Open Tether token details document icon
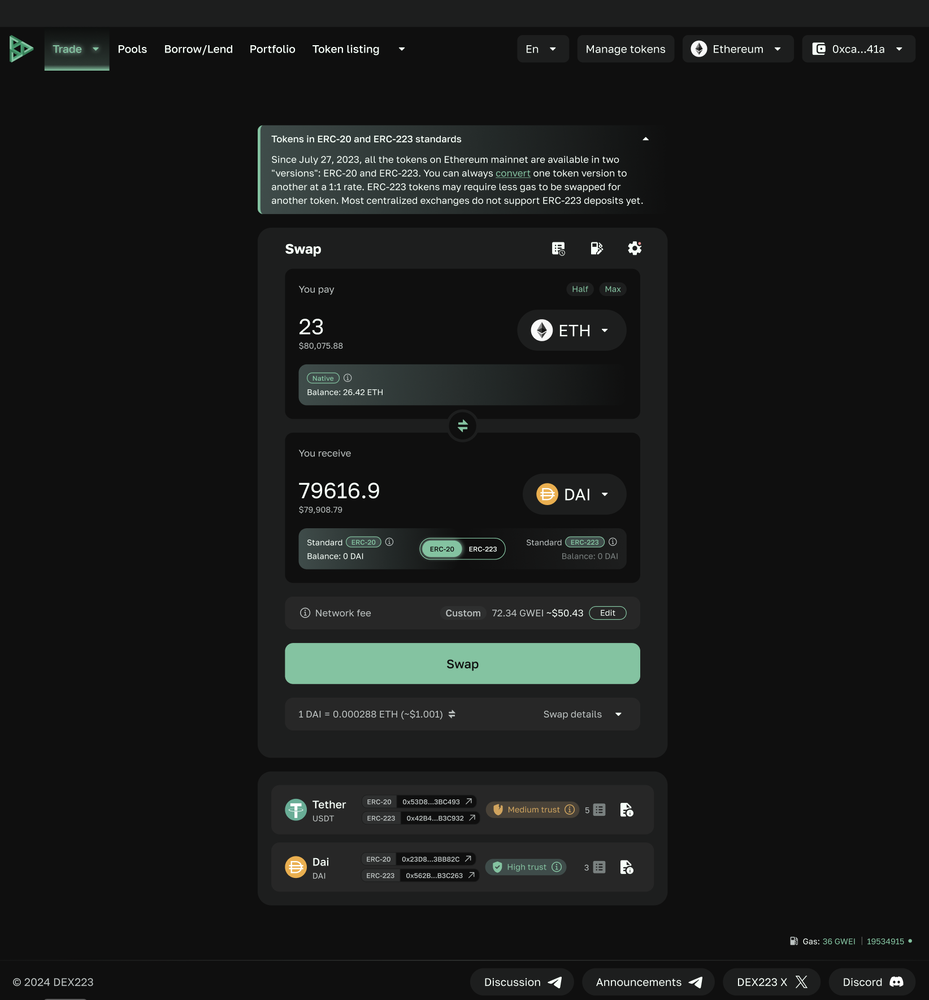 click(627, 810)
